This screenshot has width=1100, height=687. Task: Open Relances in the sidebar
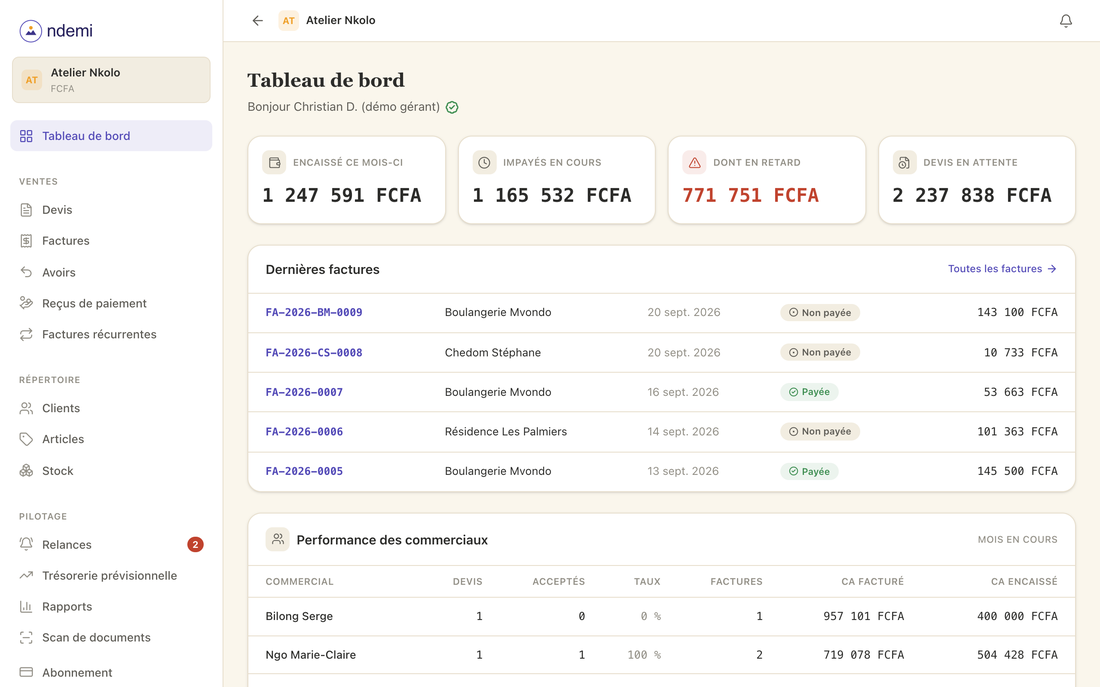tap(111, 545)
